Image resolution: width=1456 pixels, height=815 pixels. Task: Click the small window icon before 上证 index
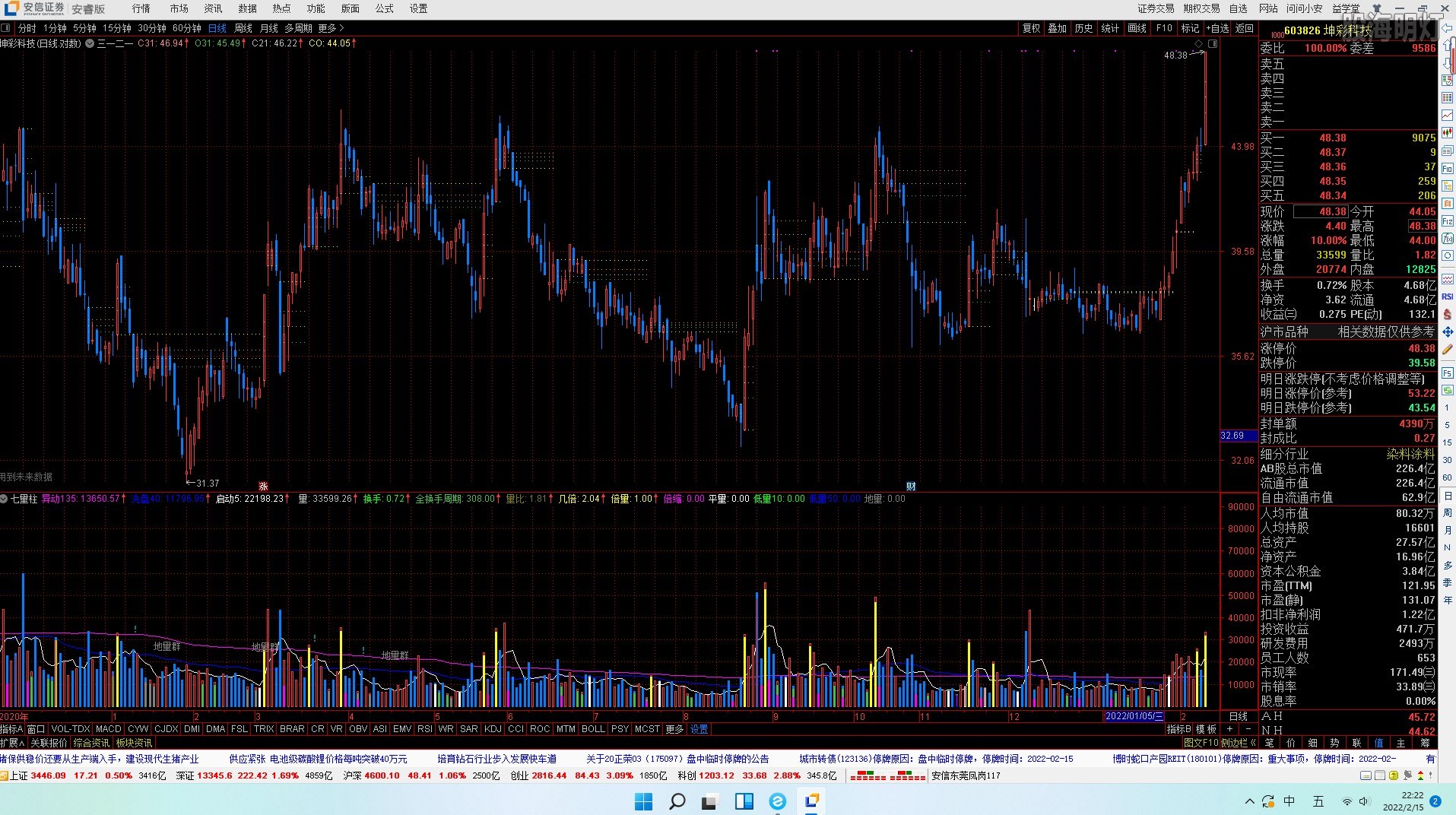(x=4, y=775)
